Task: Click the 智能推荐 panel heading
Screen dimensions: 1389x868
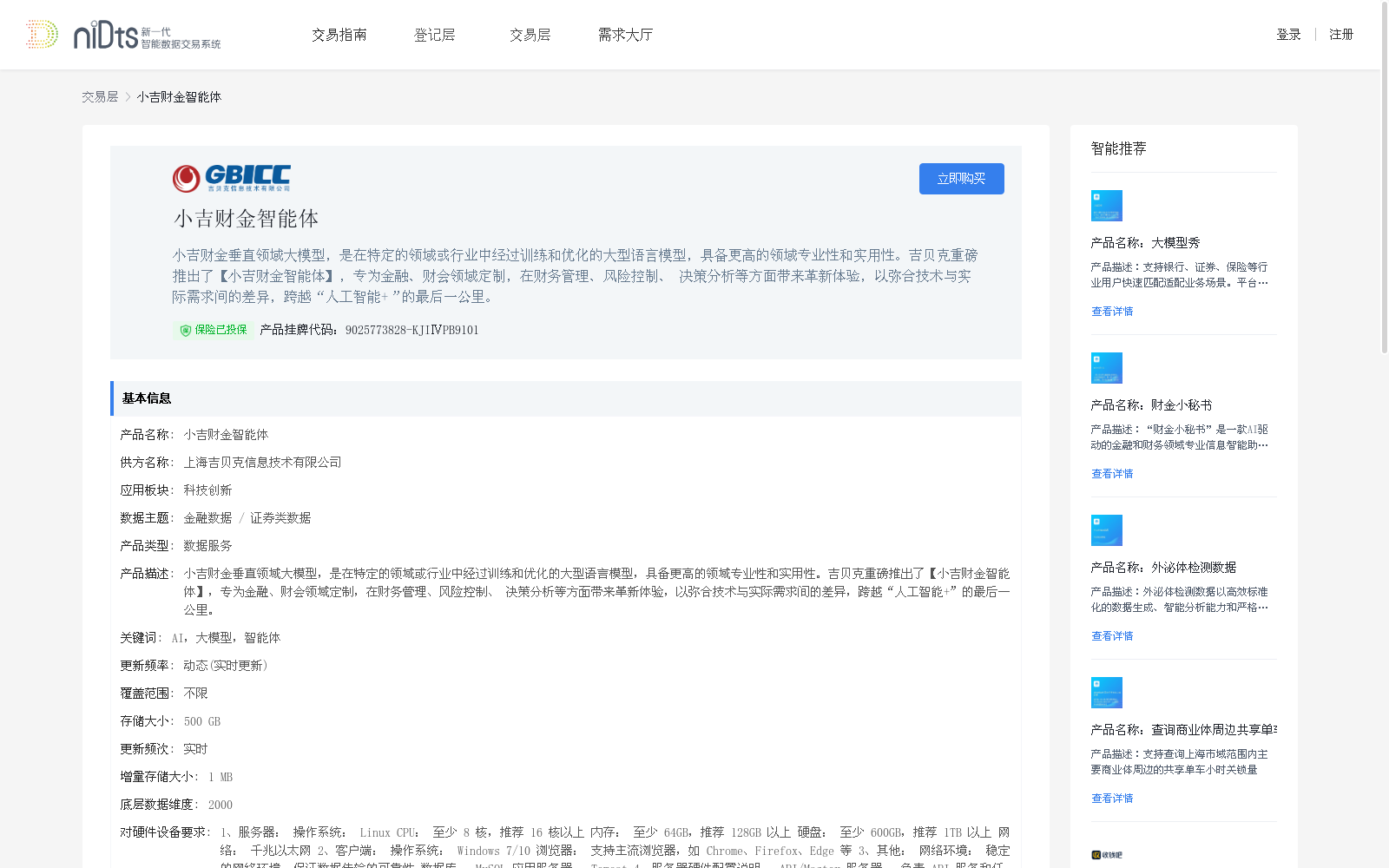Action: pos(1118,148)
